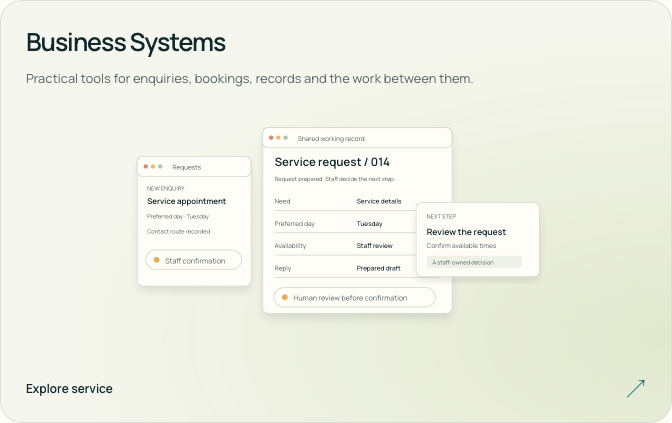
Task: Click the diagonal arrow icon
Action: tap(636, 388)
